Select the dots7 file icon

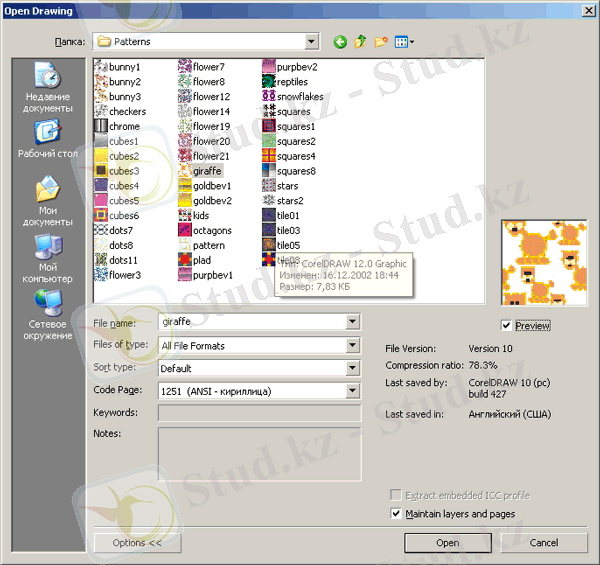coord(101,230)
